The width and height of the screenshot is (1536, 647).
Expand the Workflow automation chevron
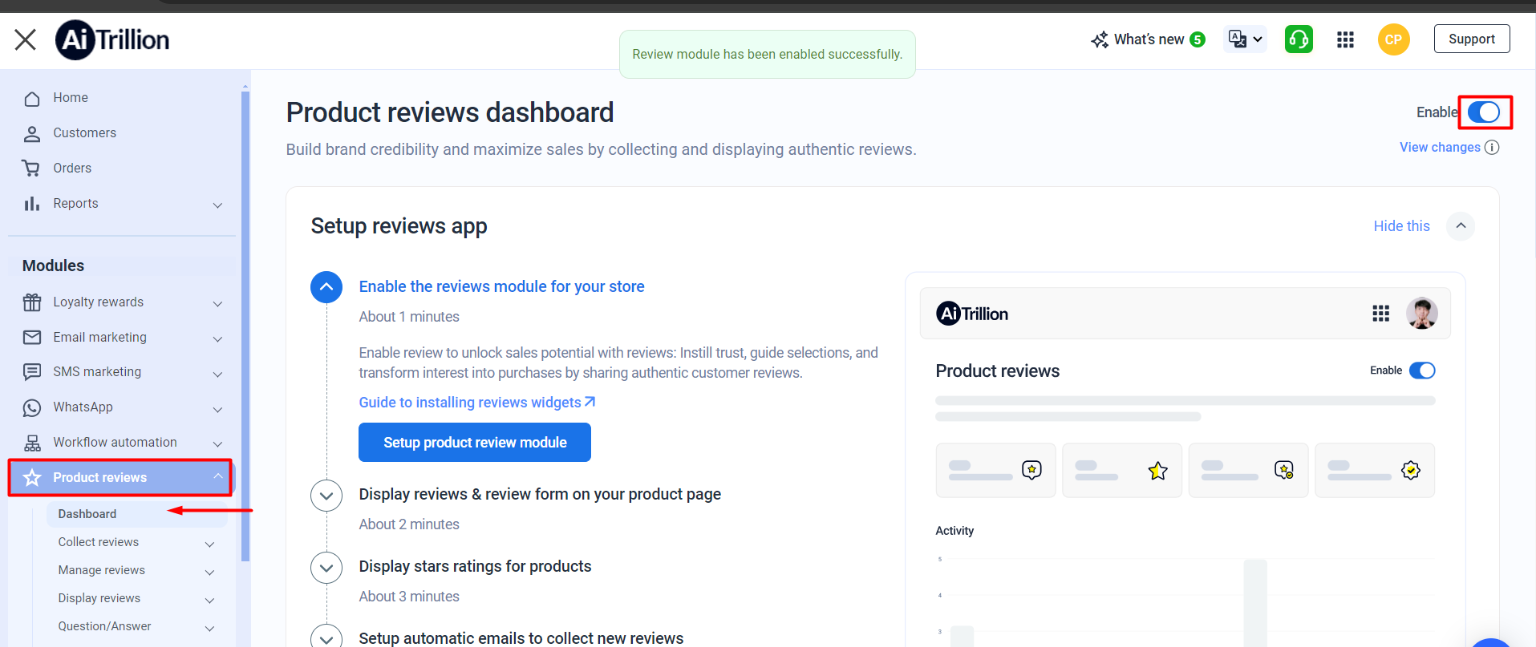click(218, 443)
